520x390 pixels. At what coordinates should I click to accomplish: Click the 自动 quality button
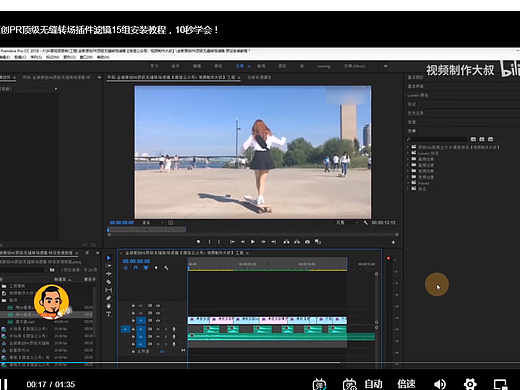pos(373,384)
